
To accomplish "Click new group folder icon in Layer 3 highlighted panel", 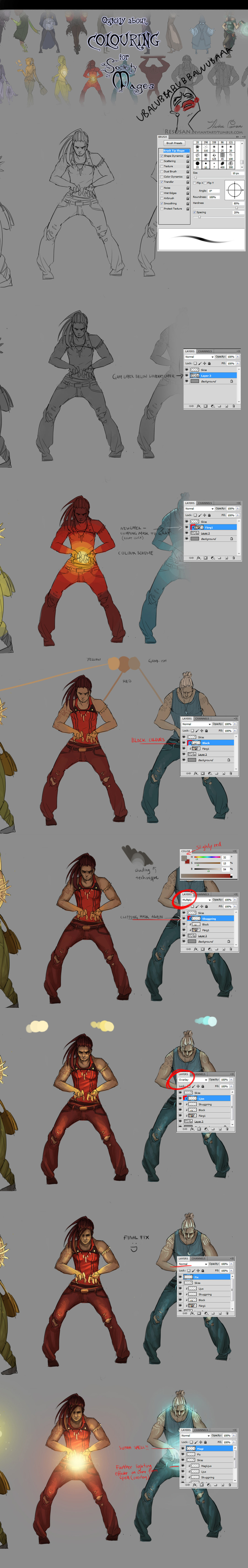I will tap(219, 406).
